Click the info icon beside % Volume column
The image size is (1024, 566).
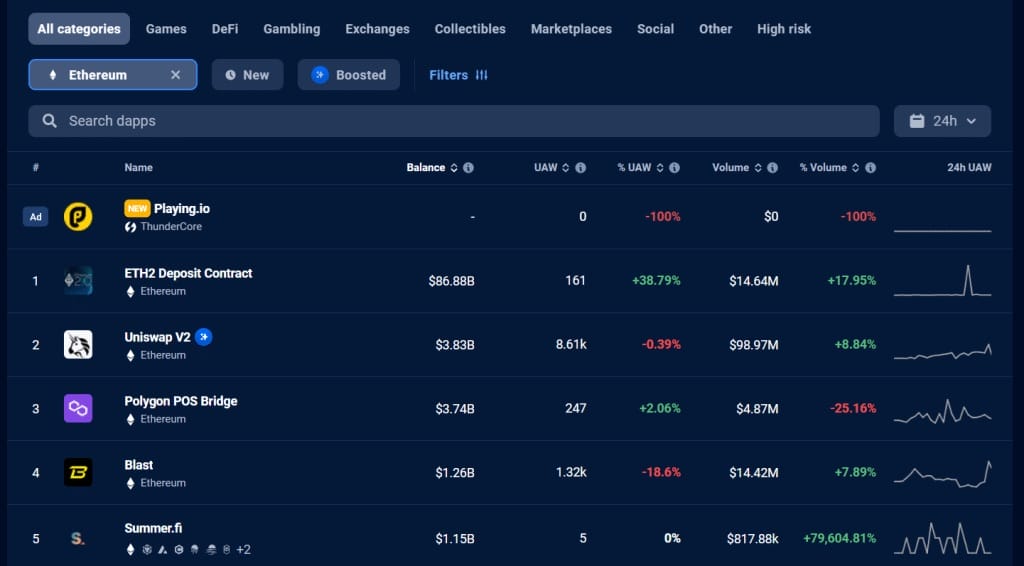click(870, 168)
